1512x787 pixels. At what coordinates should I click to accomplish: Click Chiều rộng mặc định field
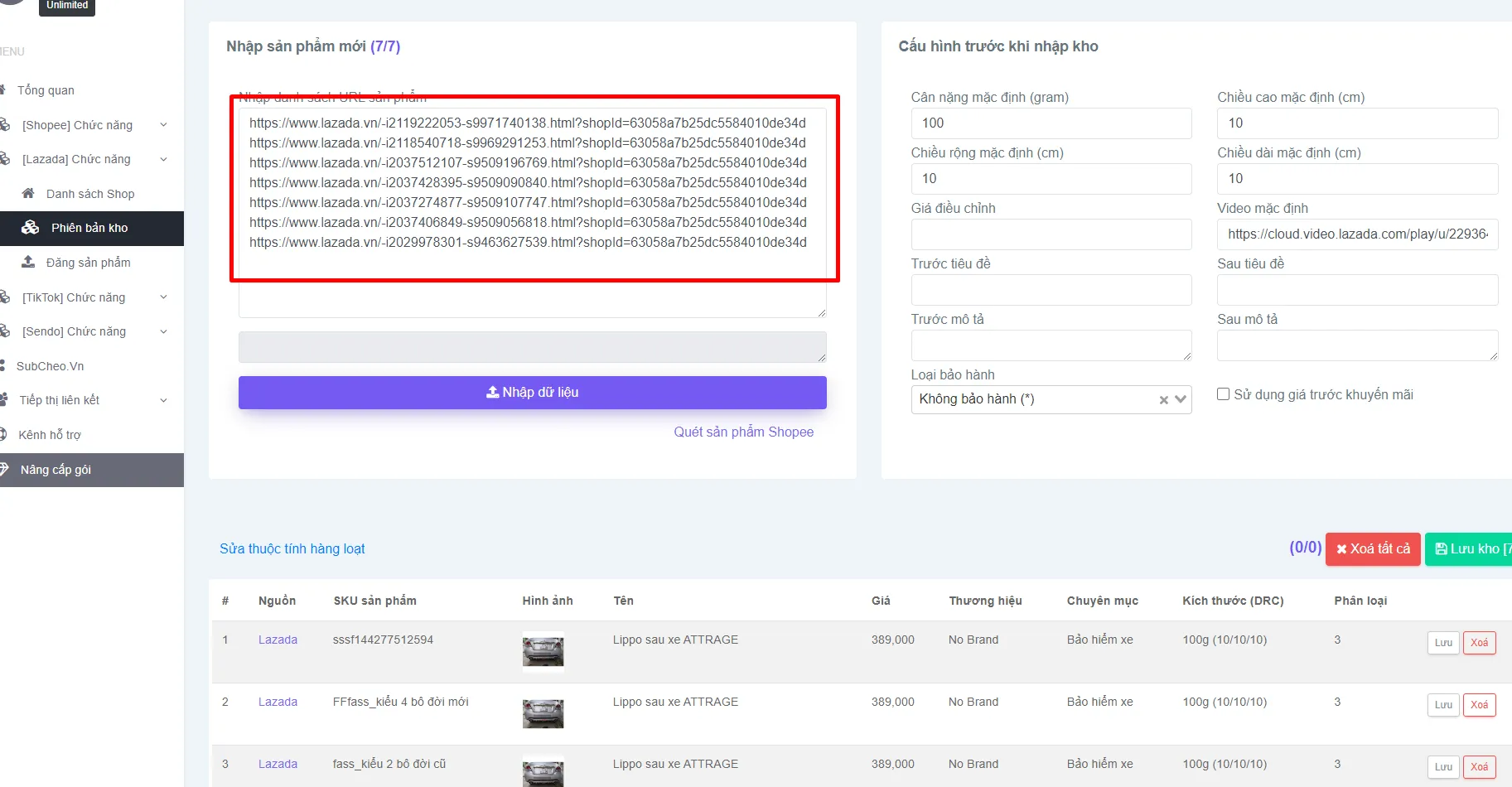1051,179
